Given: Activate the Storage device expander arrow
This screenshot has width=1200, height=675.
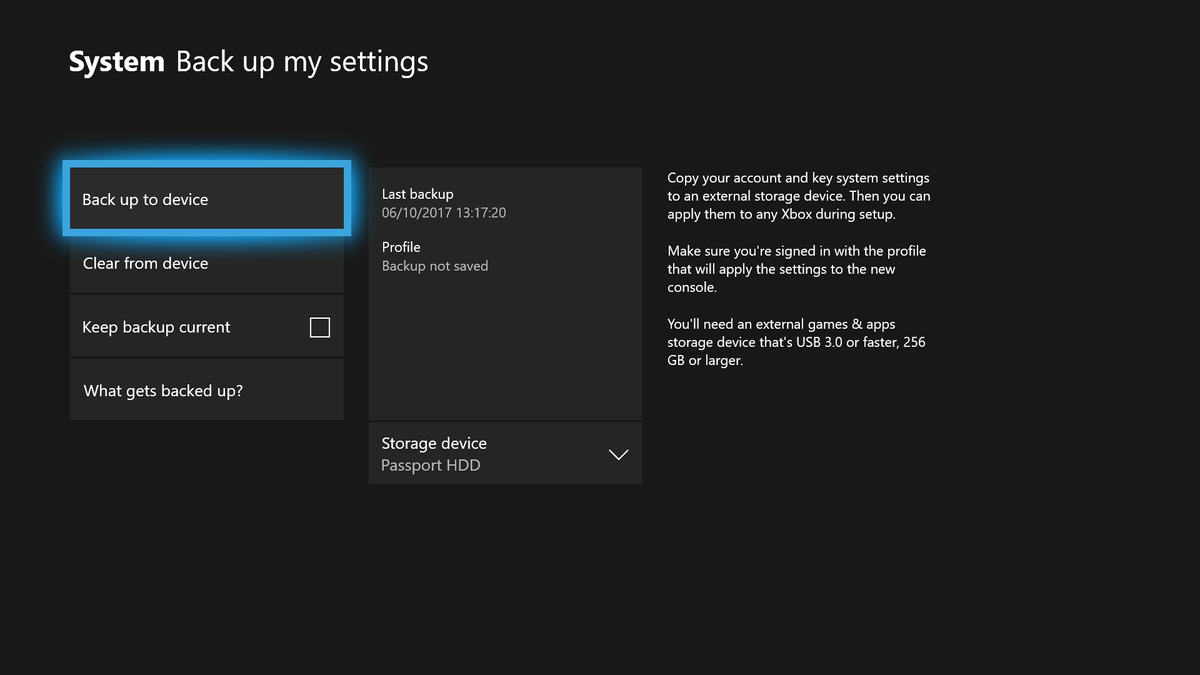Looking at the screenshot, I should [618, 453].
